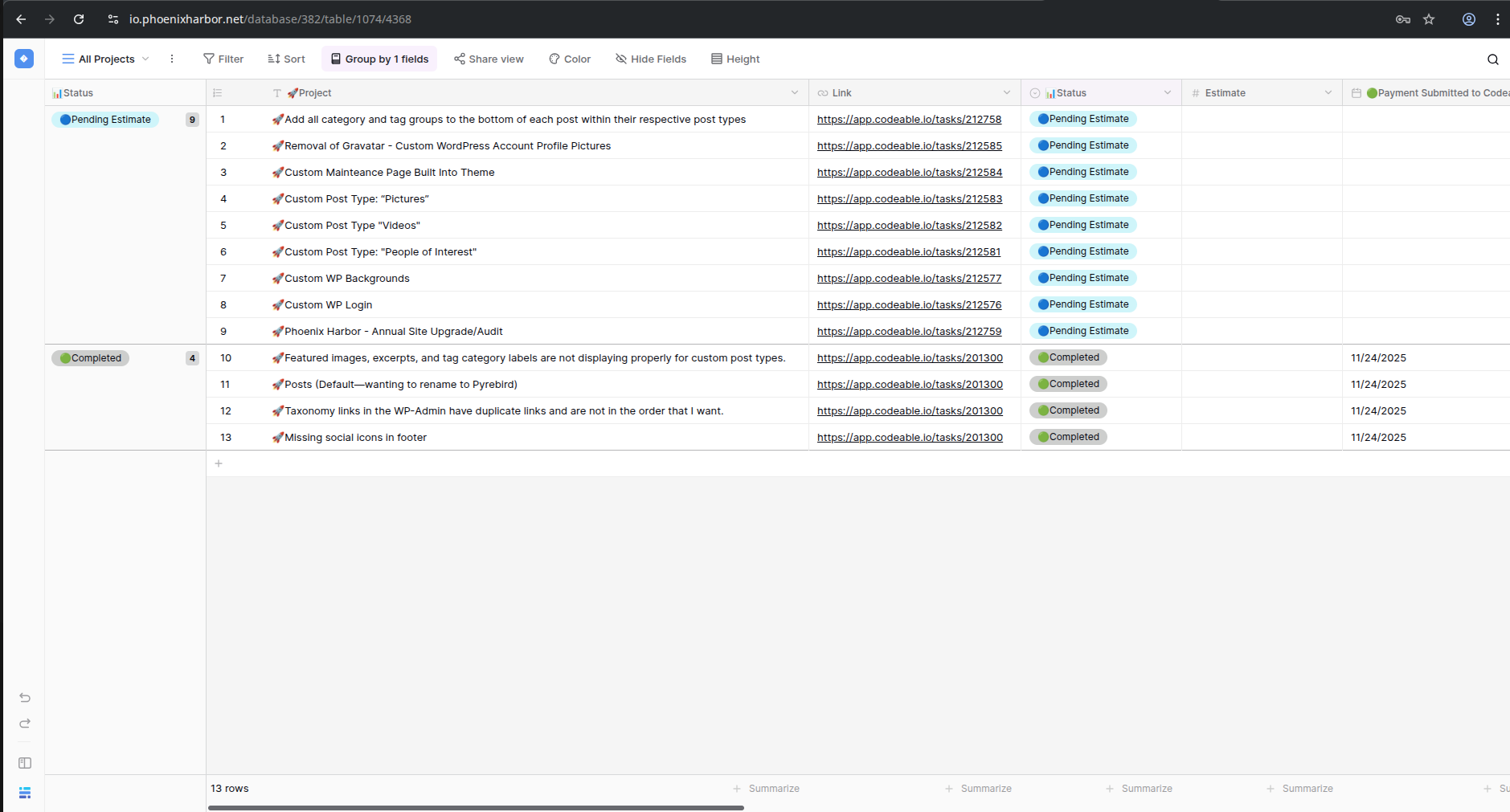The height and width of the screenshot is (812, 1510).
Task: Open Hide Fields
Action: [x=651, y=59]
